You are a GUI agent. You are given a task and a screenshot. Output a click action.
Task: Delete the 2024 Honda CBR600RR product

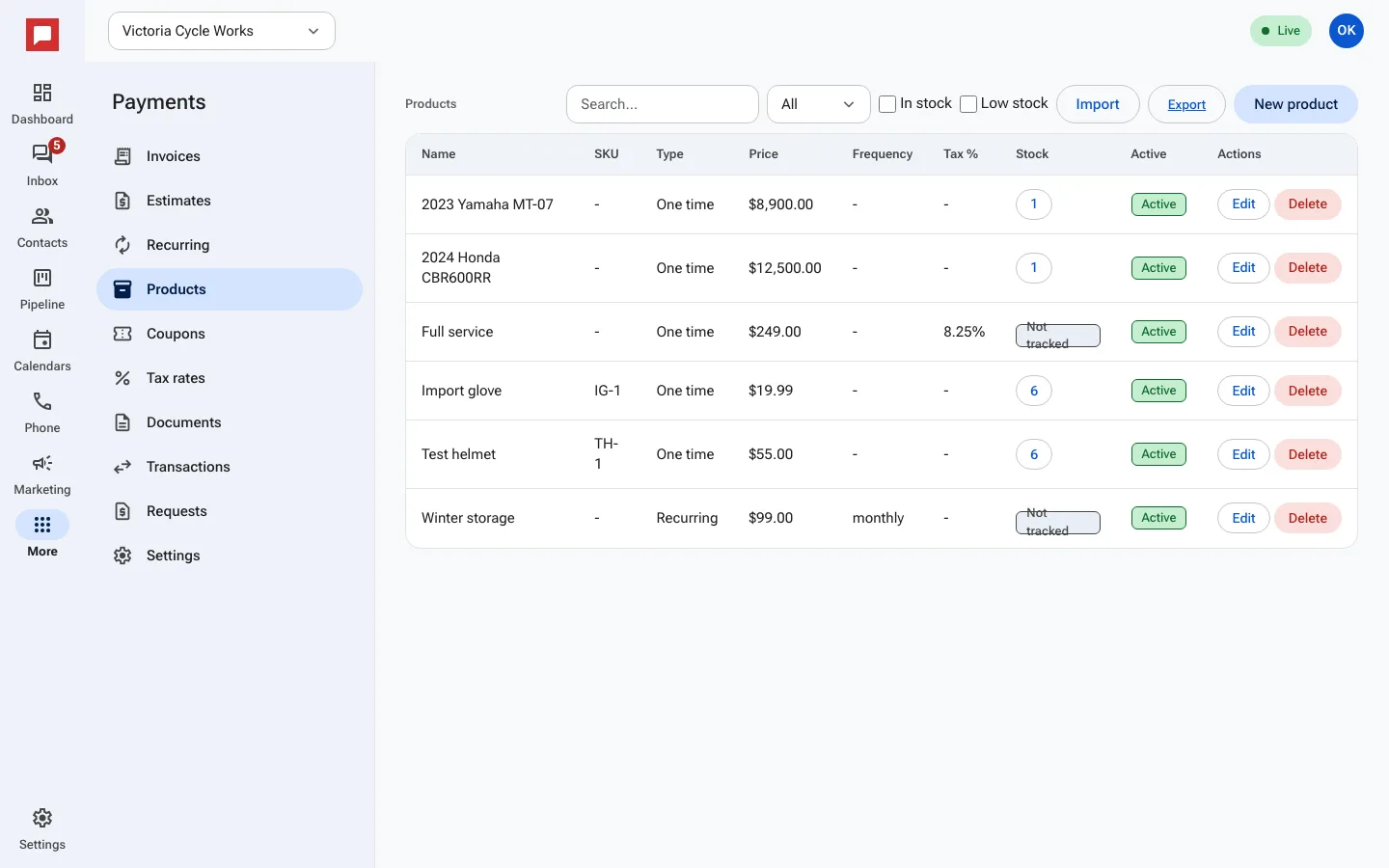(1308, 268)
